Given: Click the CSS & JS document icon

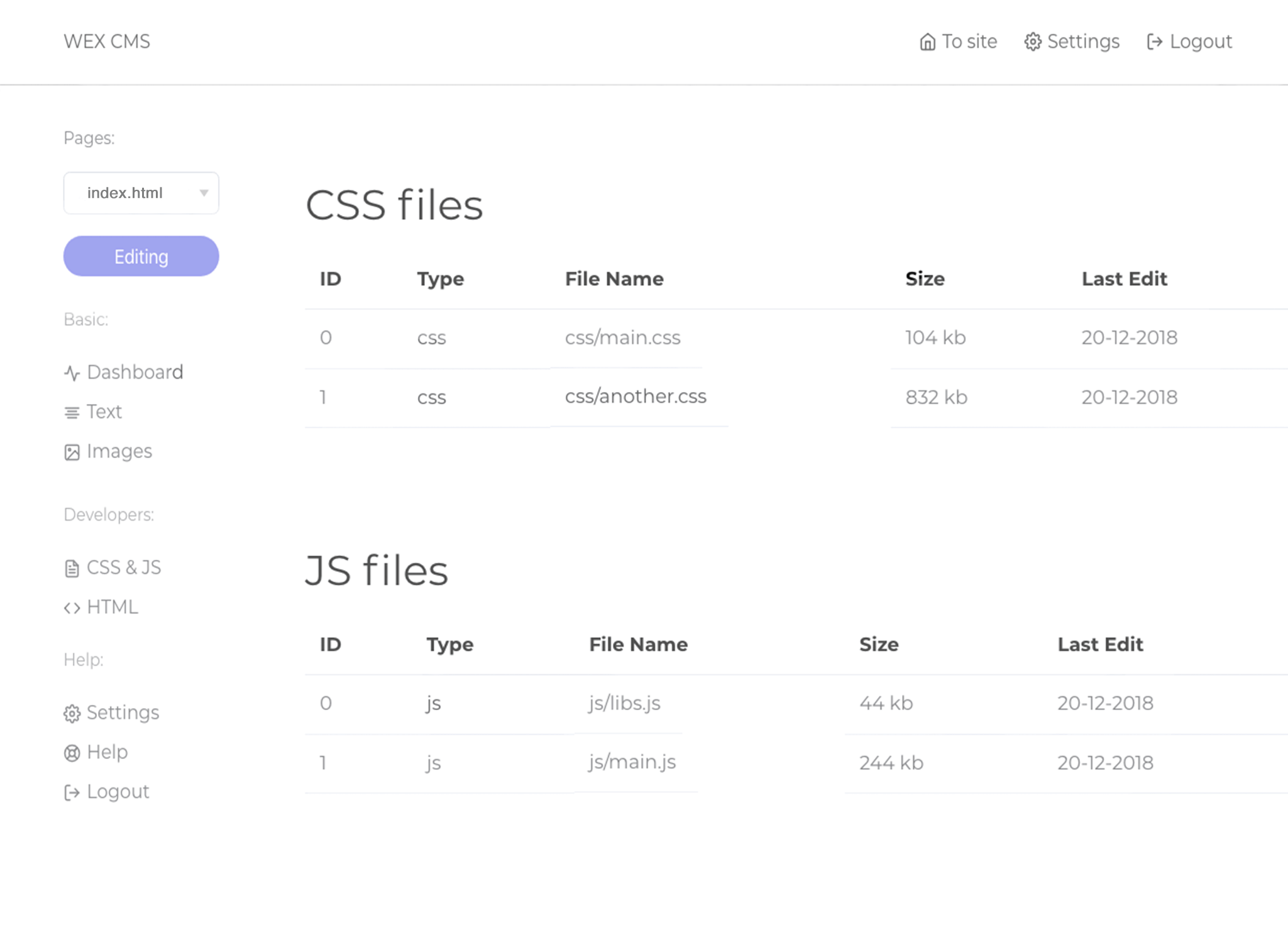Looking at the screenshot, I should coord(72,567).
